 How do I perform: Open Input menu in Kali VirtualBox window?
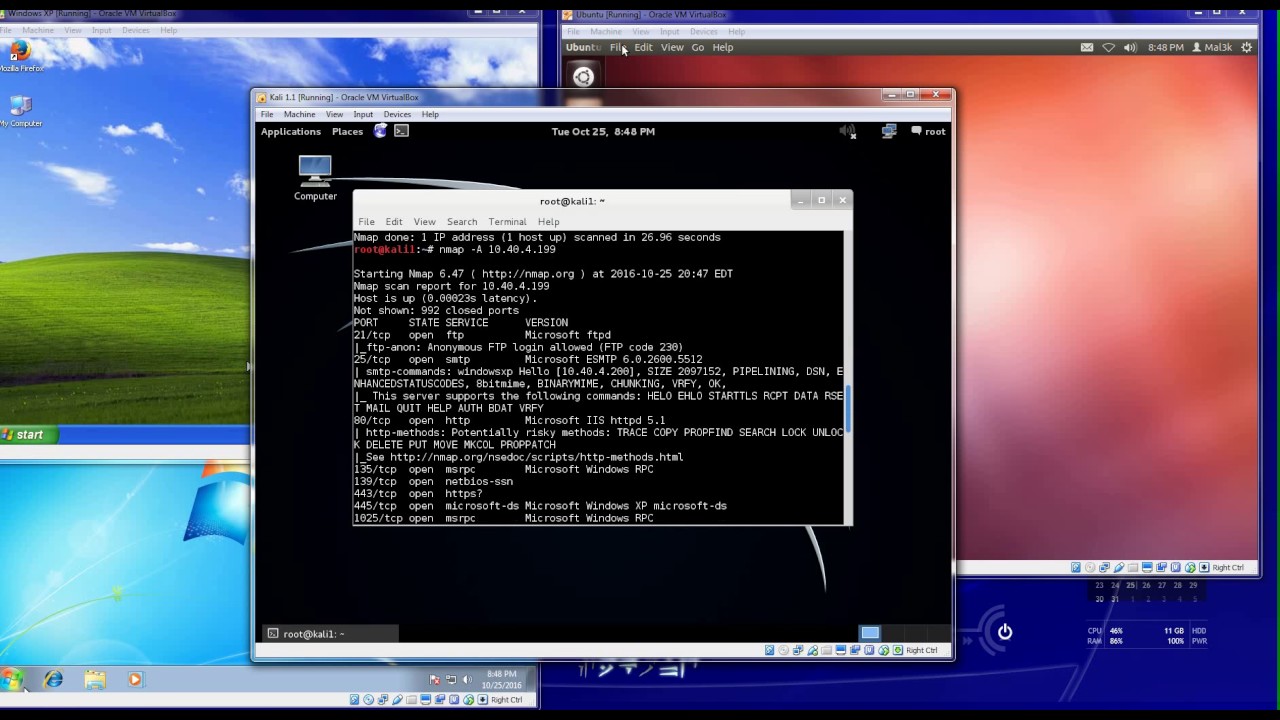coord(363,114)
